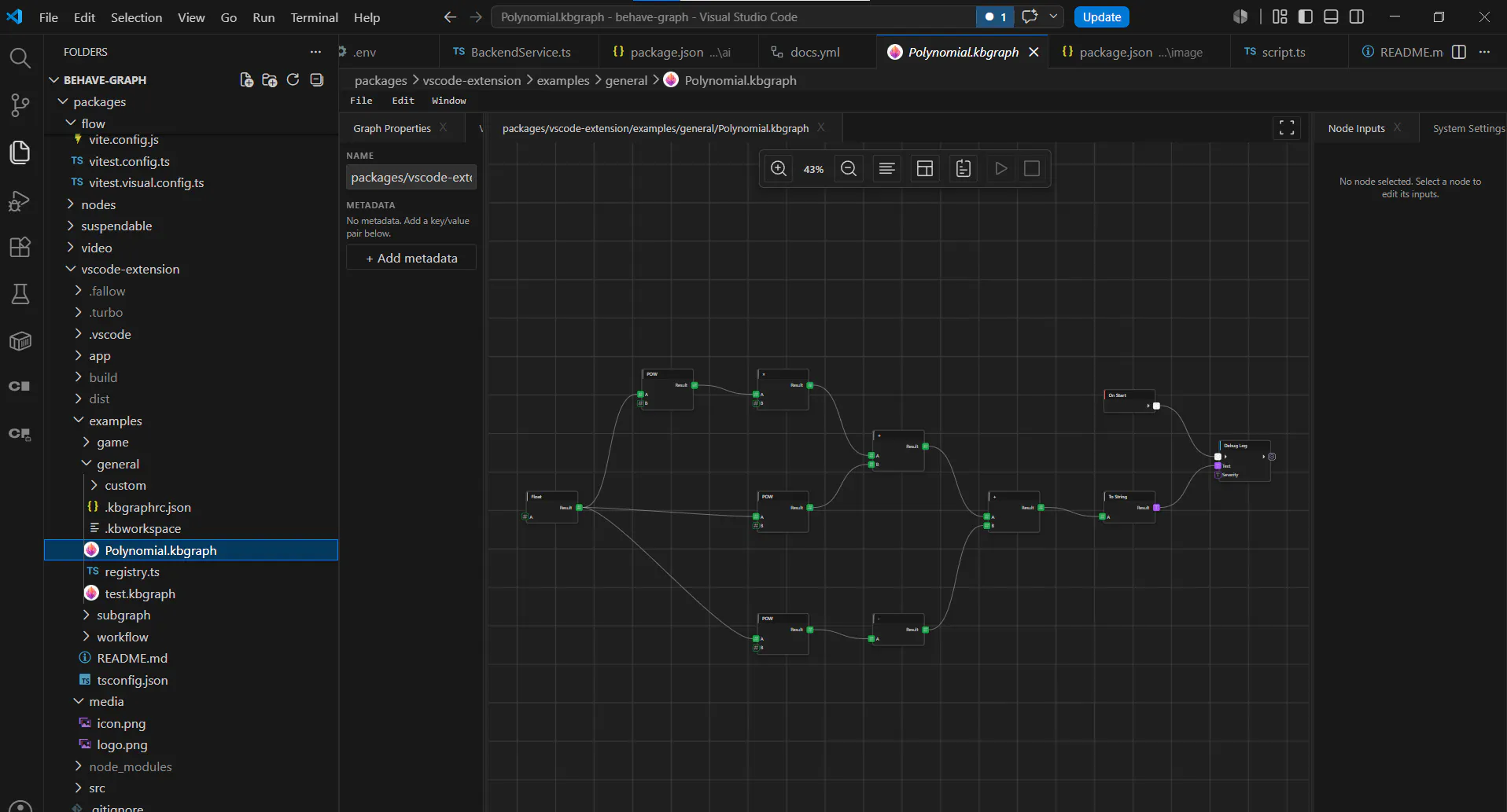Image resolution: width=1507 pixels, height=812 pixels.
Task: Go back in navigation history
Action: tap(450, 17)
